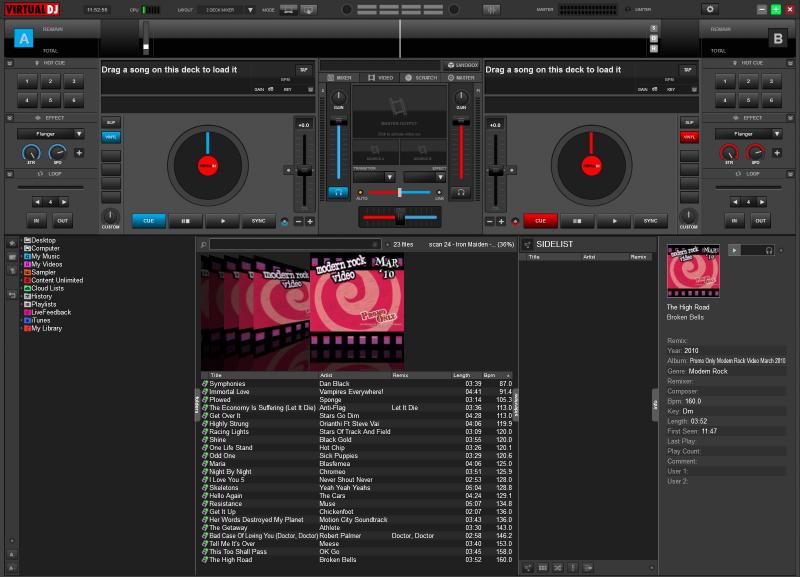Click the sidelist options icon beside SIDELIST
The height and width of the screenshot is (577, 800).
(528, 244)
